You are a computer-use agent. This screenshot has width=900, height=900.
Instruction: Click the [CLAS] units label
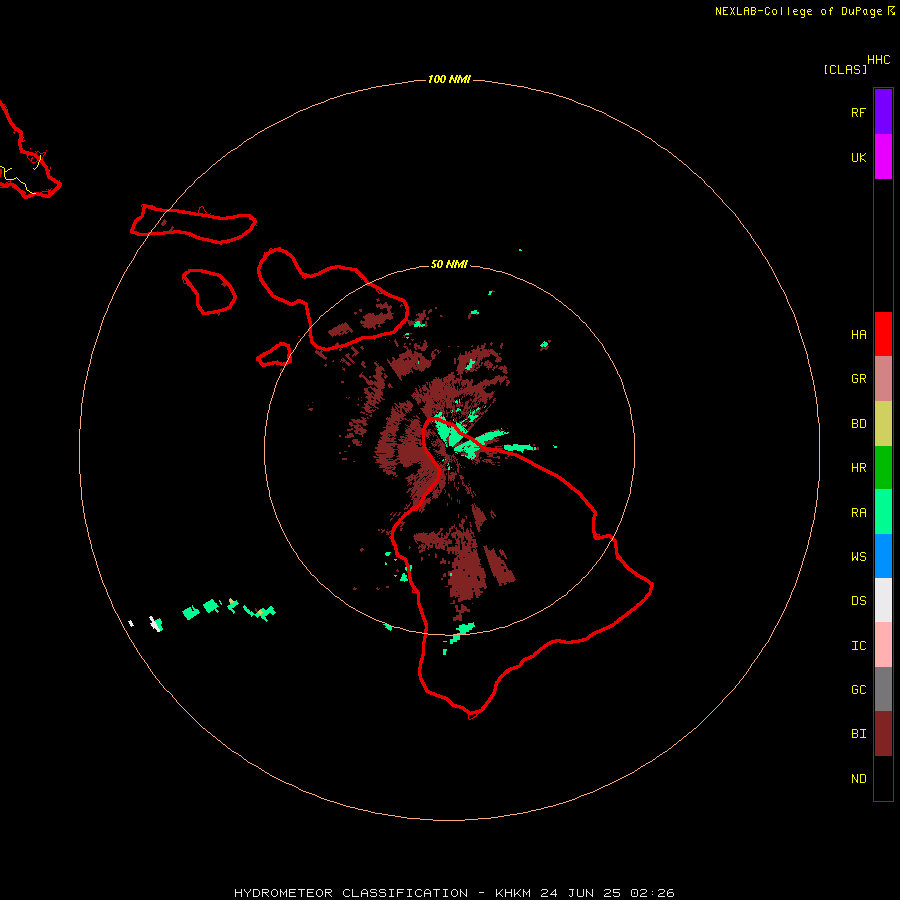pyautogui.click(x=845, y=69)
